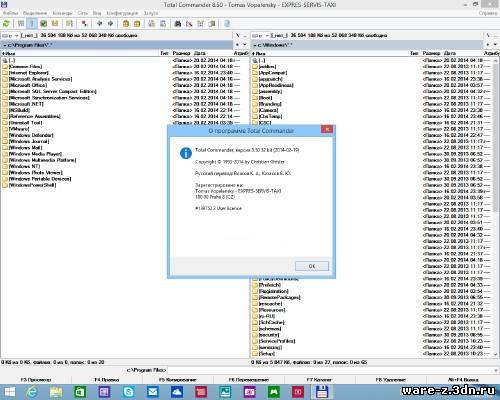Screen dimensions: 500x400
Task: Click copy names to clipboard icon
Action: [x=212, y=23]
